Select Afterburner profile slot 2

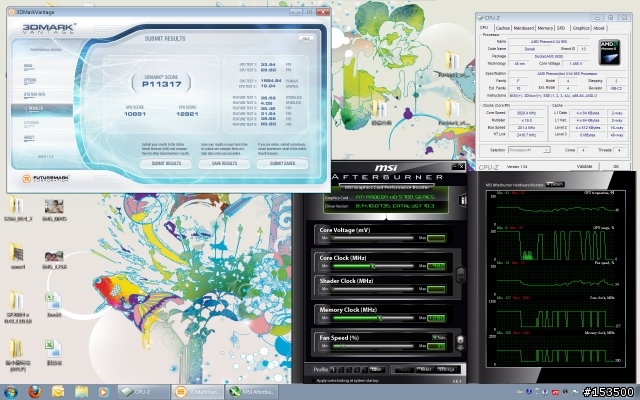pyautogui.click(x=341, y=370)
